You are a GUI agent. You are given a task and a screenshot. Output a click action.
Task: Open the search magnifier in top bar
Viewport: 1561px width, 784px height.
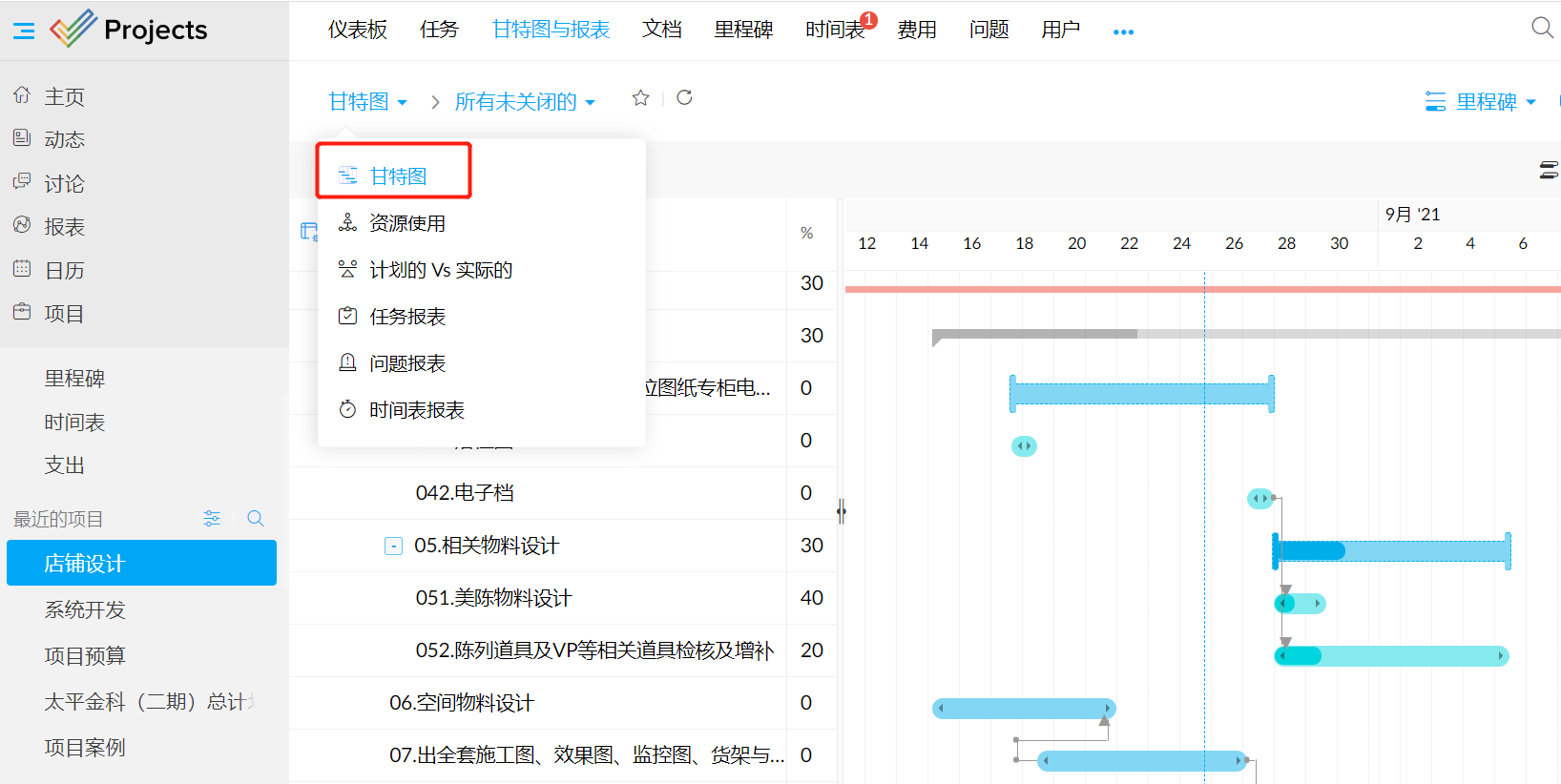pos(1541,28)
